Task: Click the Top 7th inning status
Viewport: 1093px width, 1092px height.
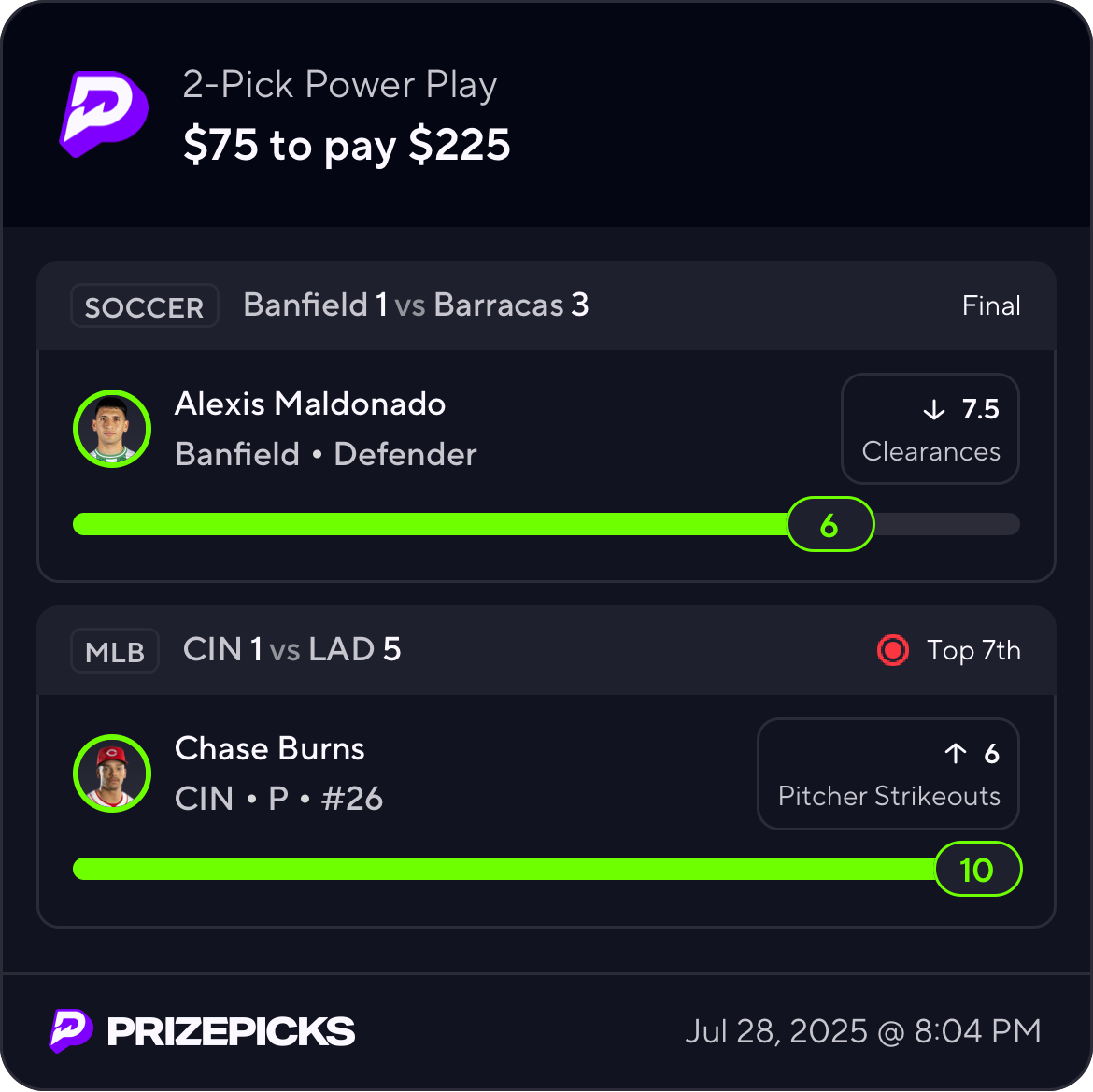Action: (973, 650)
